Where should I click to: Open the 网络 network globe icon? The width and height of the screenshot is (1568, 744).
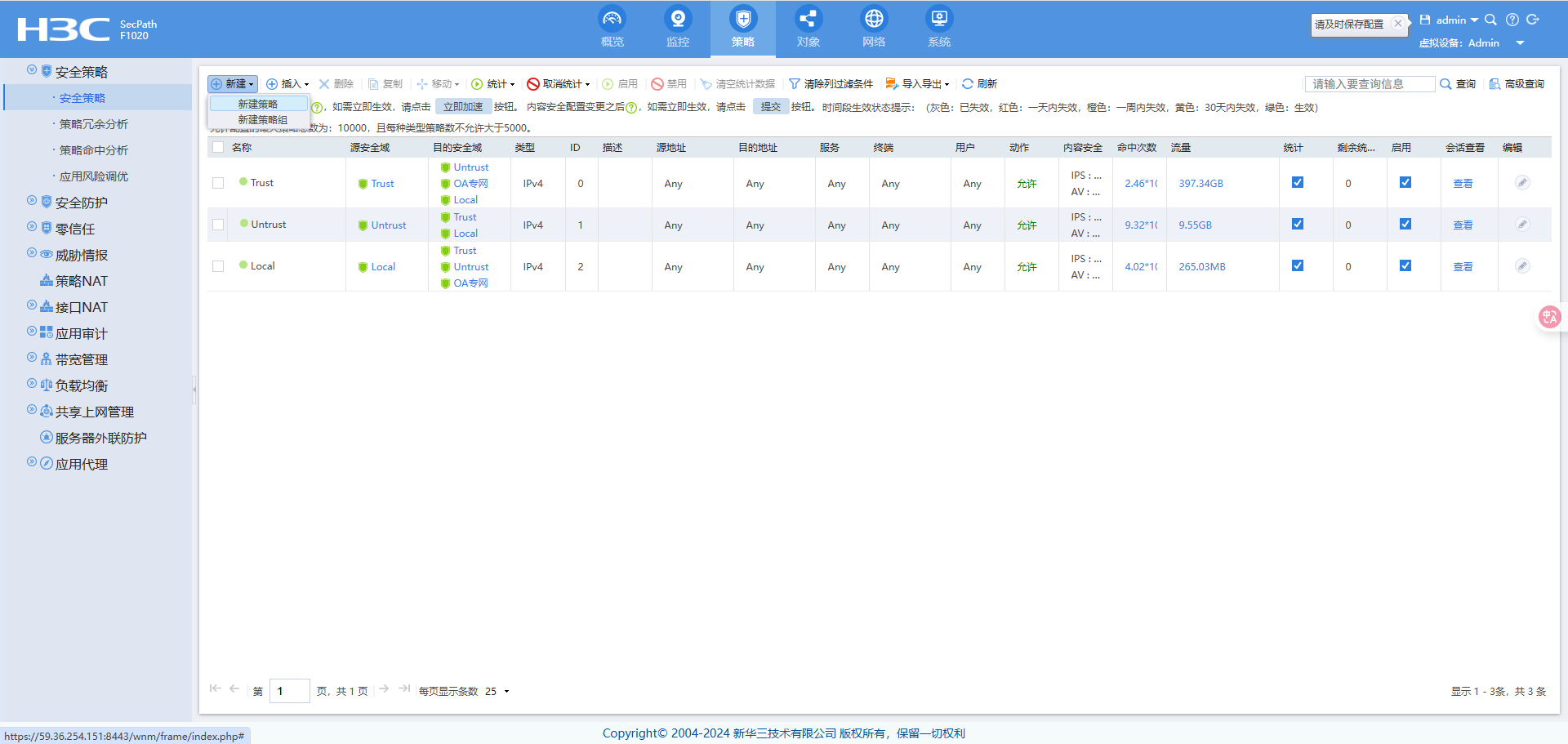point(873,20)
